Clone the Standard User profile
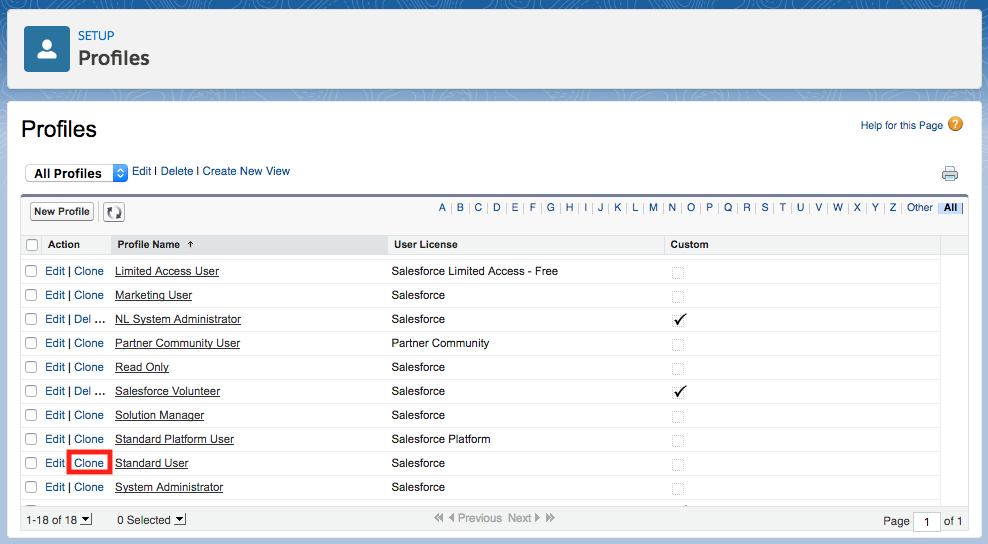Screen dimensions: 988x544 [89, 463]
